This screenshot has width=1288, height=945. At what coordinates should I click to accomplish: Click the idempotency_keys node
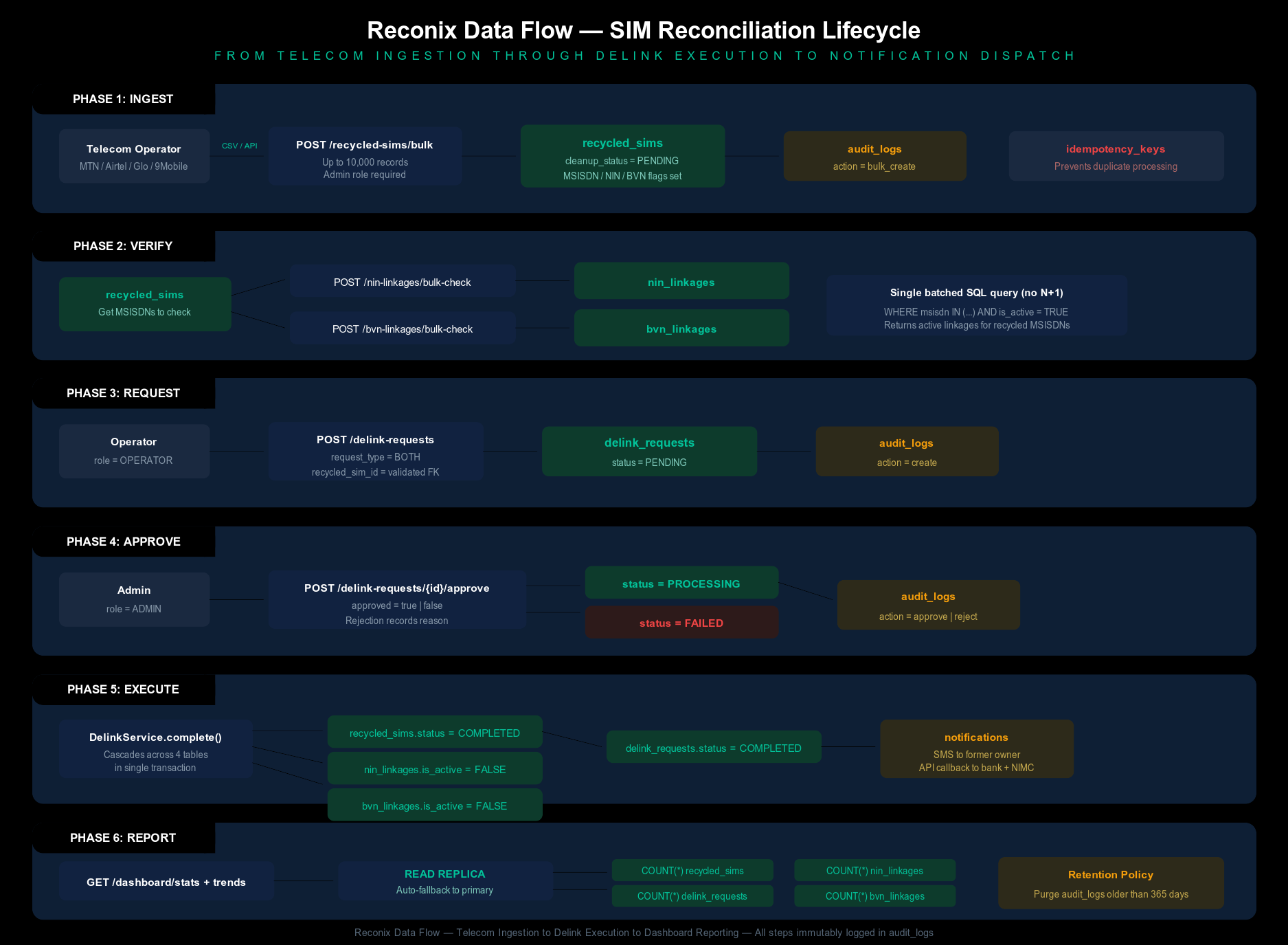point(1116,156)
